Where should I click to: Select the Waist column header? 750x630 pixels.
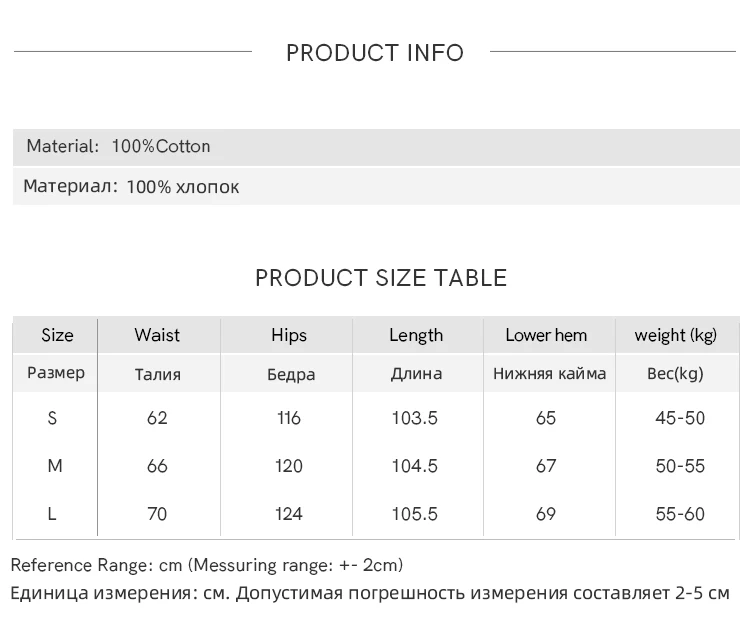(x=157, y=335)
